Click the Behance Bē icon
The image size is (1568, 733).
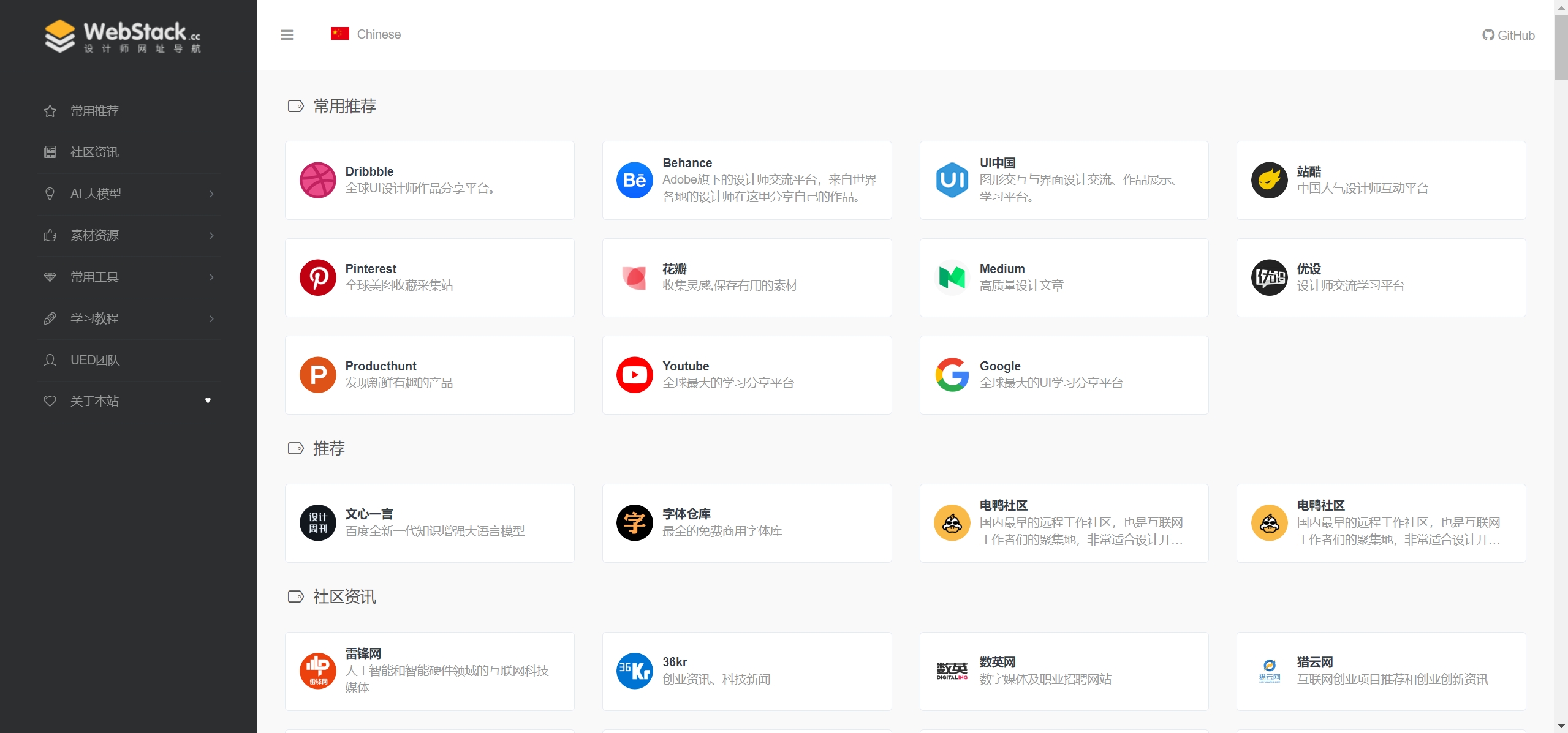pos(634,180)
